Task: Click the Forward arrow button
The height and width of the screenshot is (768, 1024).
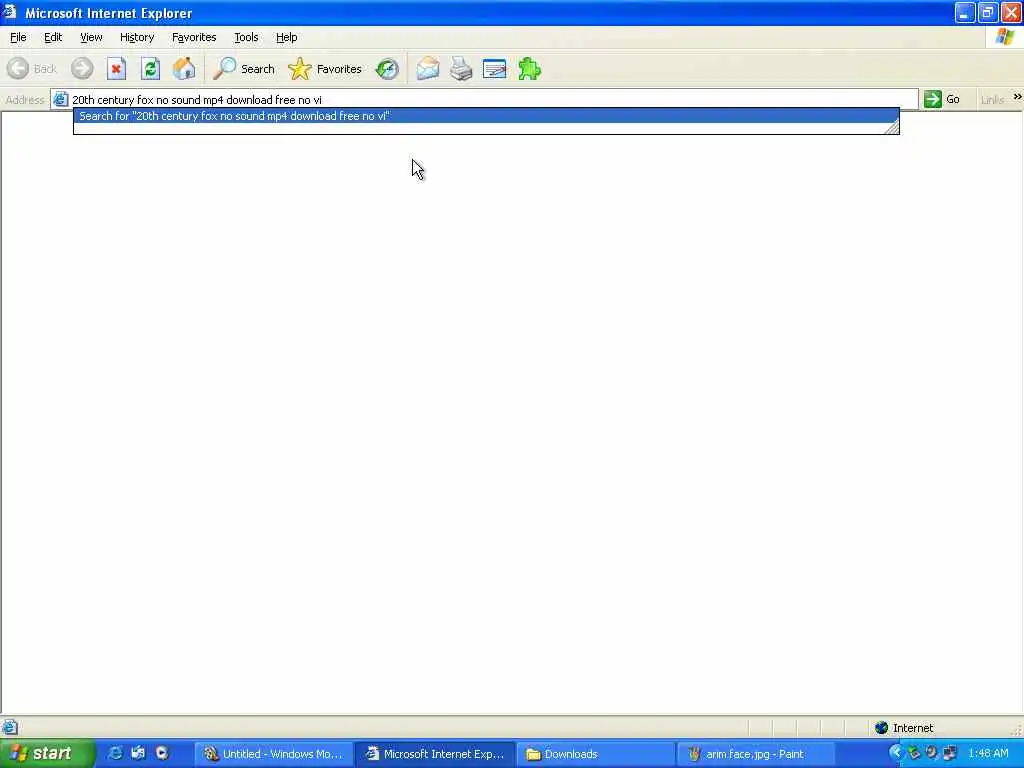Action: (82, 69)
